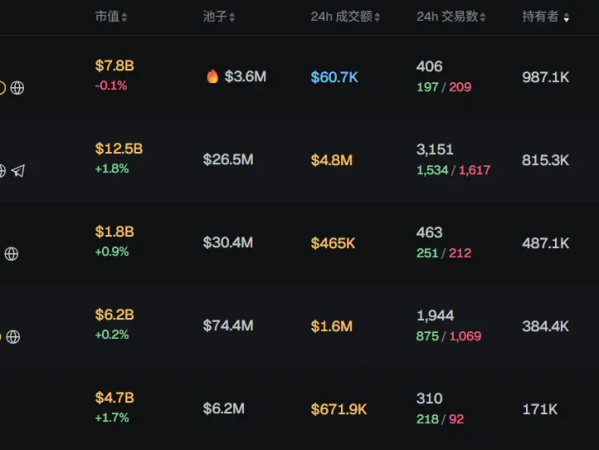Click sell count 212

coord(460,253)
